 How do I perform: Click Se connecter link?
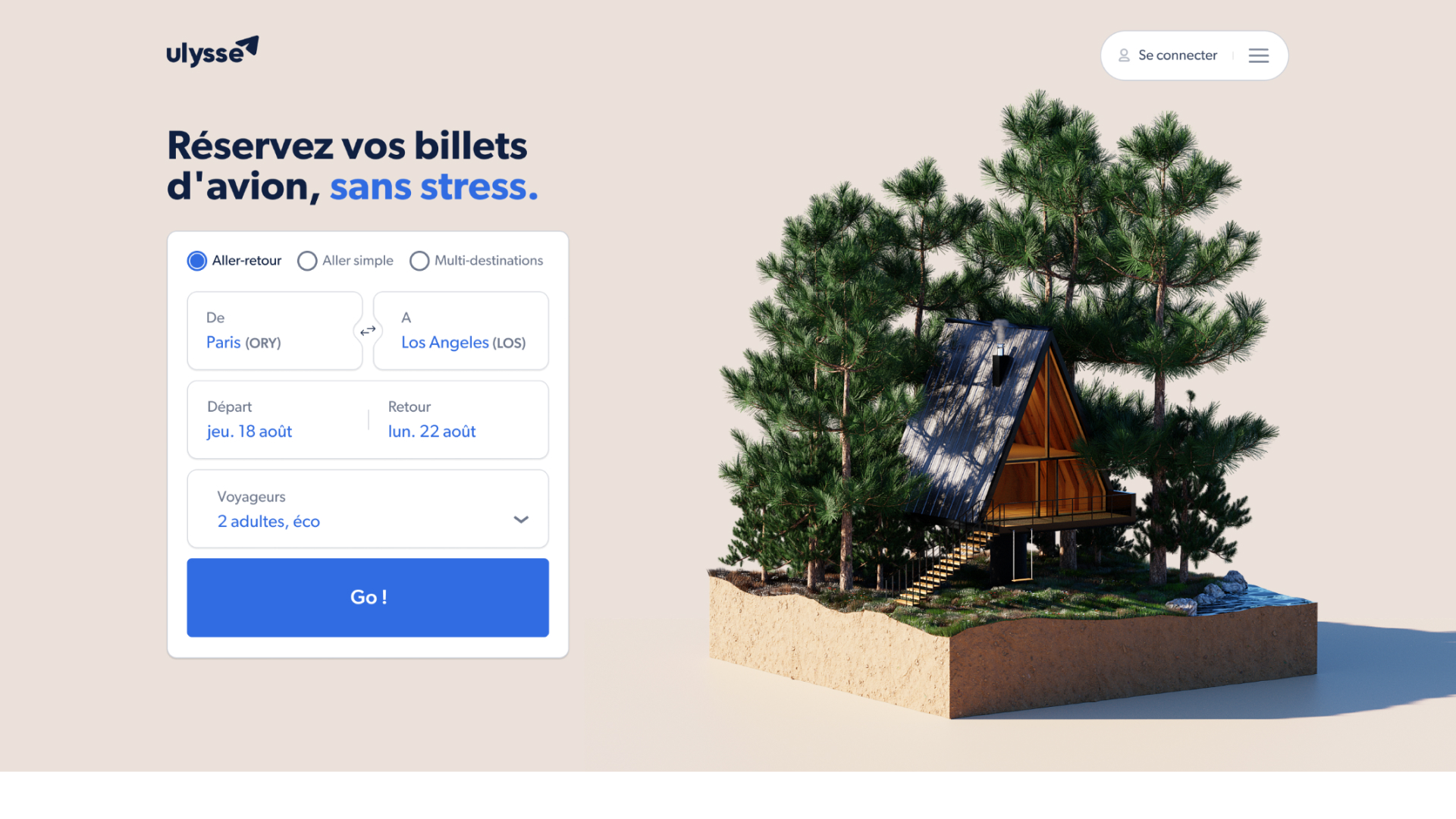coord(1178,55)
